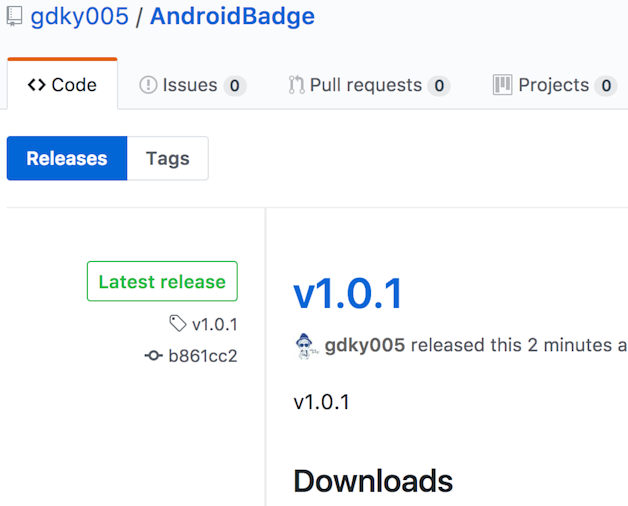Screen dimensions: 628x506
Task: Open the Issues tab
Action: [193, 85]
